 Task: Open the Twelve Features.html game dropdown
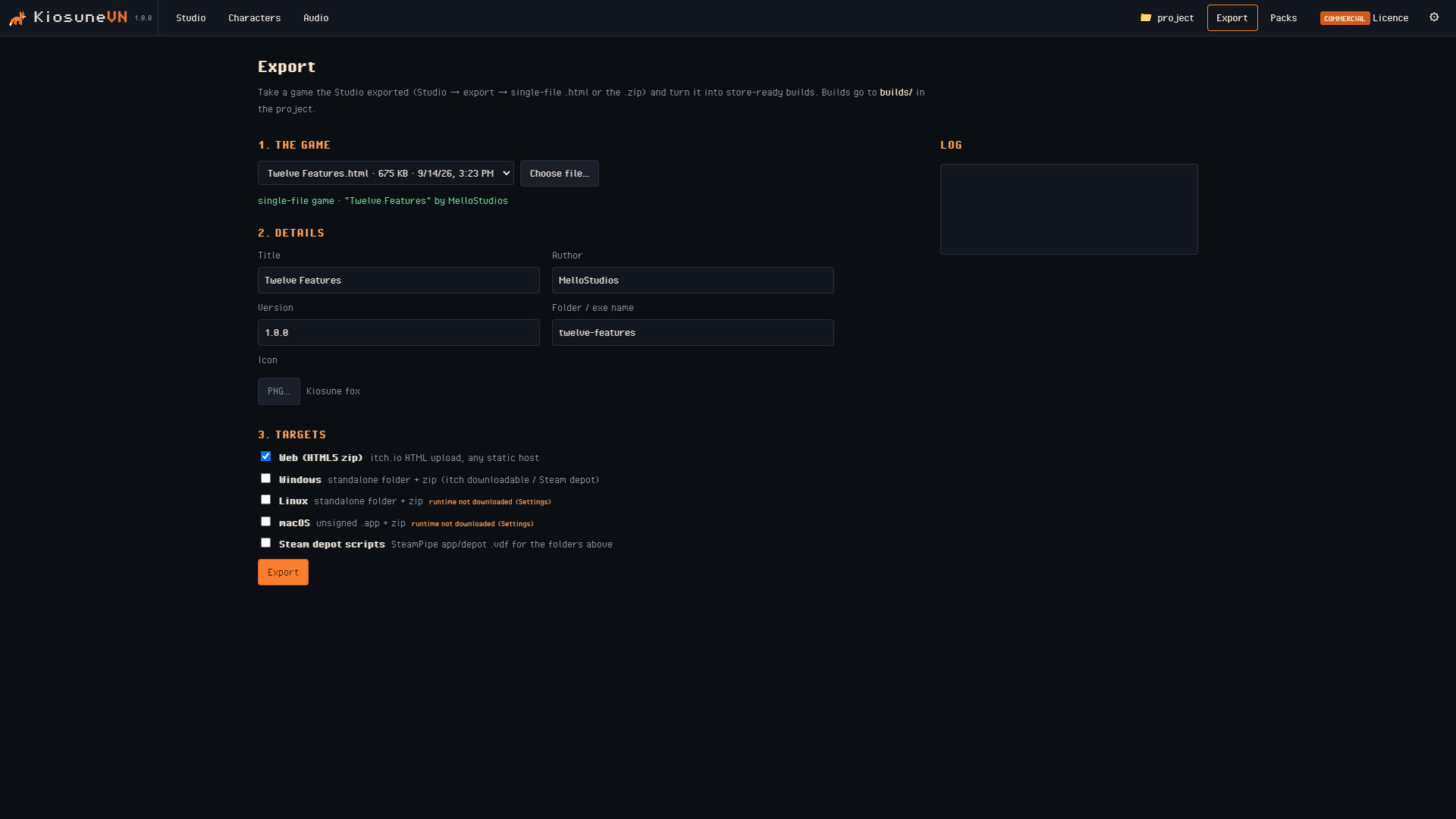point(386,173)
